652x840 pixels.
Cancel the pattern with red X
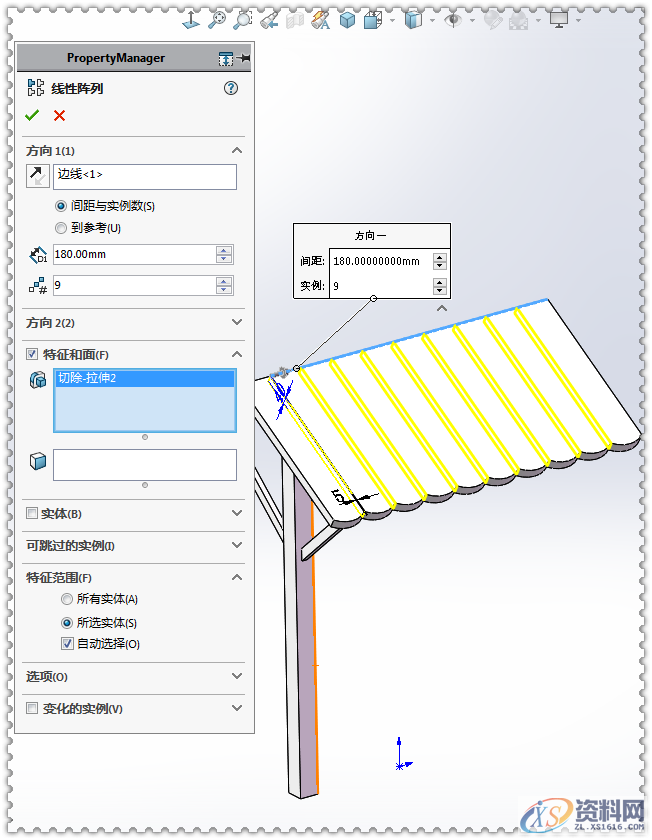59,115
